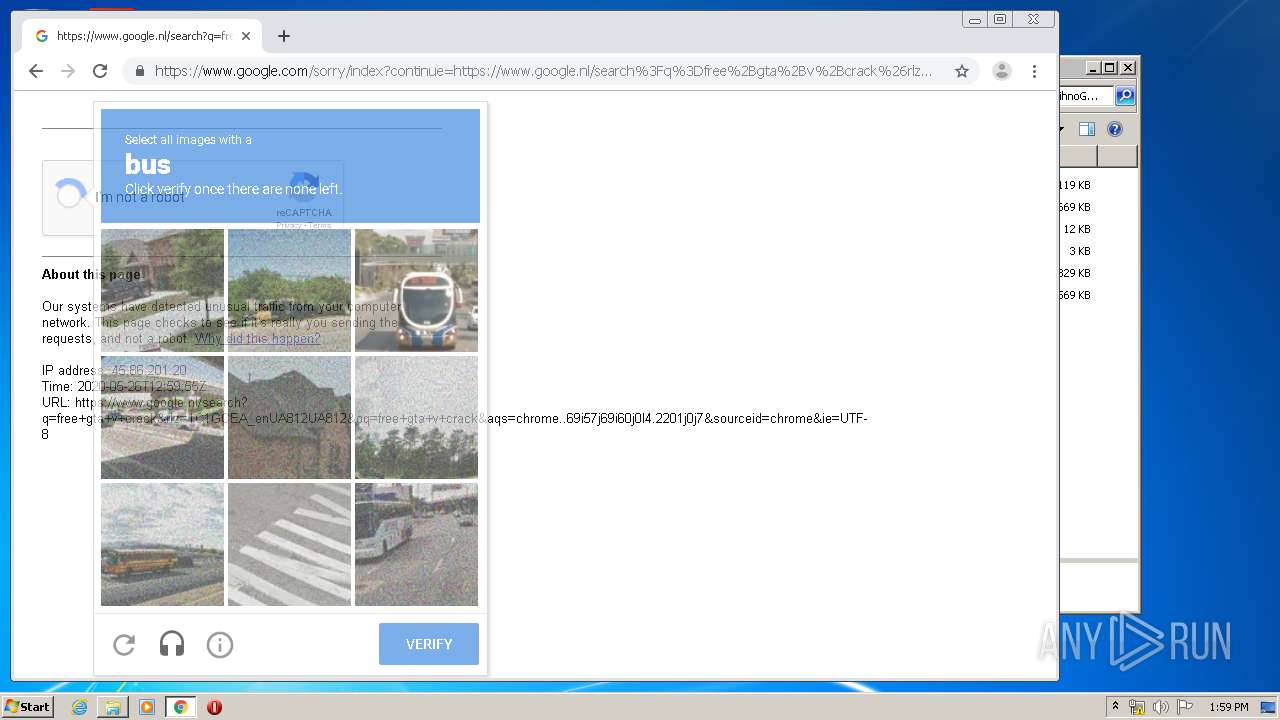Screen dimensions: 1280x720
Task: Select the tile with green bushes and road
Action: click(x=289, y=290)
